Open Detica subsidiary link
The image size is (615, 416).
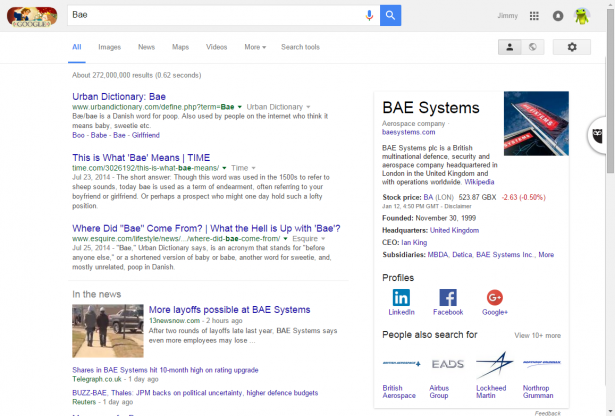(x=462, y=255)
